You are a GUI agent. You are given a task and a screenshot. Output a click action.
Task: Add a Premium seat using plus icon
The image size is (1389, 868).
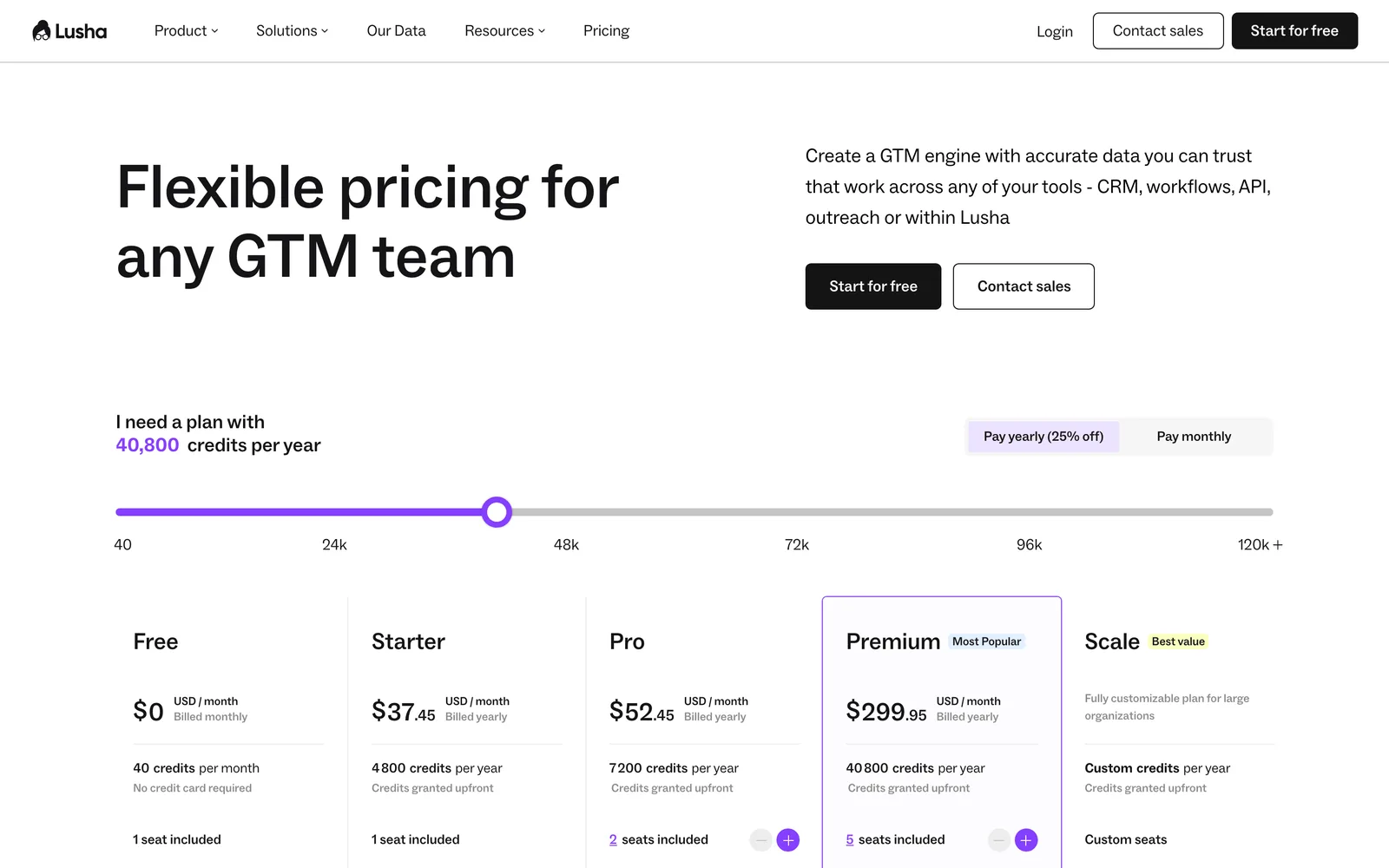click(1026, 840)
